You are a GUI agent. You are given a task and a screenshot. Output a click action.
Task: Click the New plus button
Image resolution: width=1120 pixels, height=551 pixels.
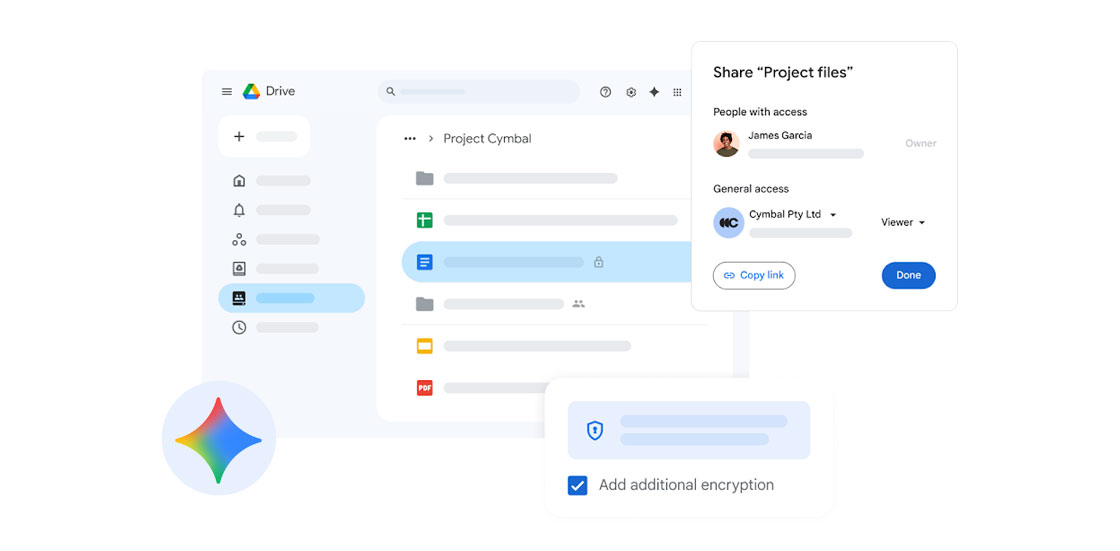tap(263, 137)
